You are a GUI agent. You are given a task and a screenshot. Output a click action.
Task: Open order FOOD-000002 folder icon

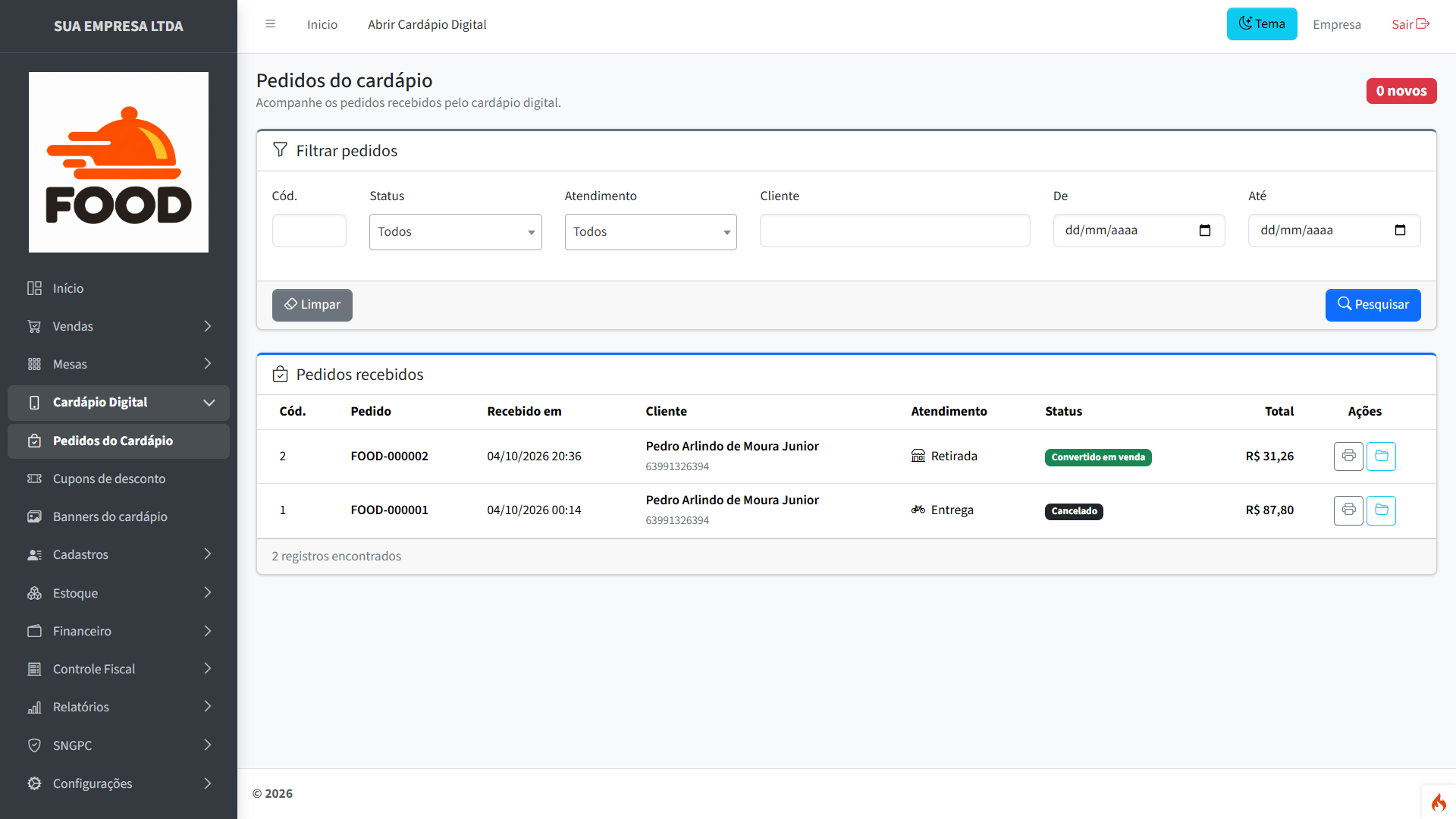1381,457
